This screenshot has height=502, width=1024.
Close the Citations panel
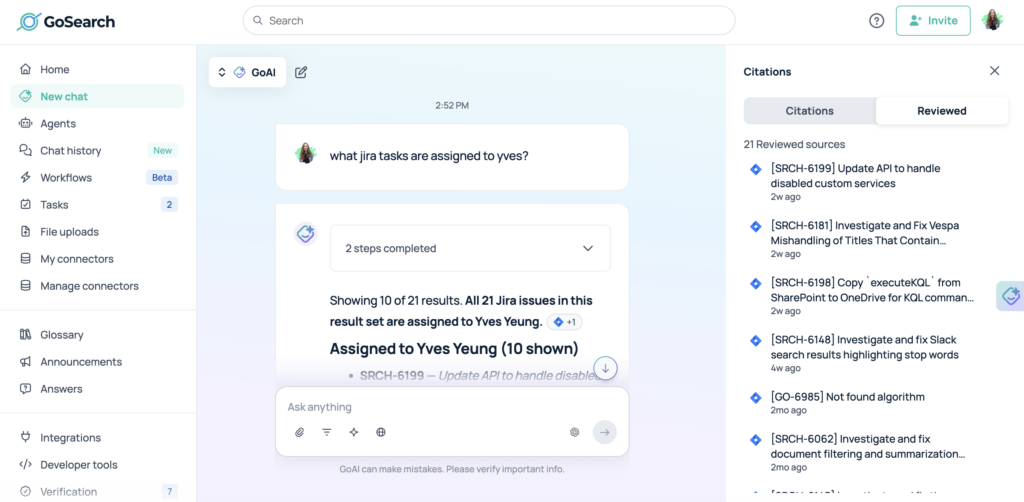[x=994, y=71]
